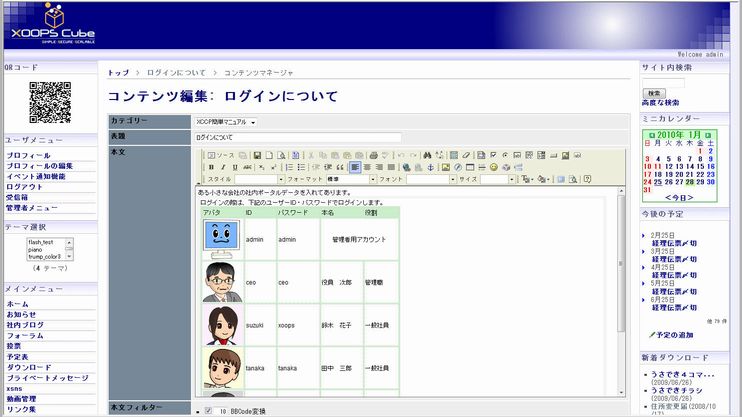Expand the フォーマット format dropdown
This screenshot has width=742, height=417.
click(371, 179)
